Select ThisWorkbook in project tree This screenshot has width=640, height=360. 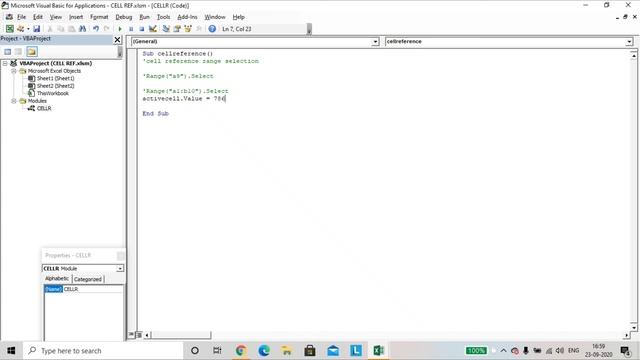53,93
